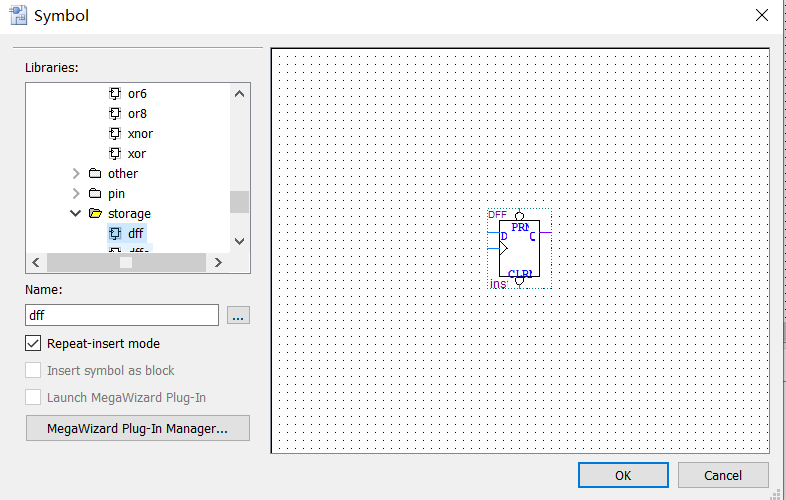Viewport: 786px width, 500px height.
Task: Click the dff symbol icon
Action: (x=115, y=233)
